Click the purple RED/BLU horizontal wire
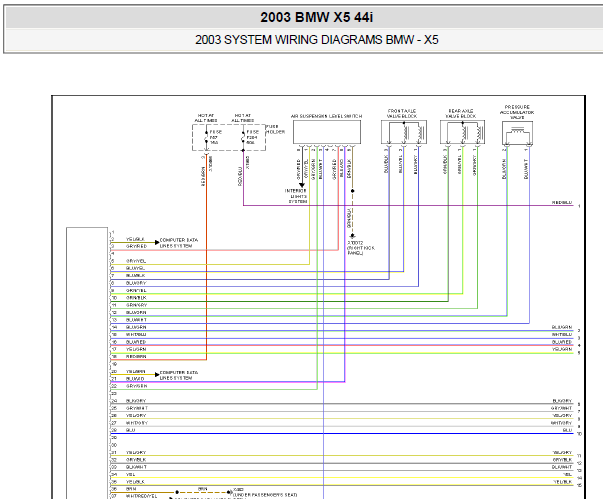The image size is (603, 499). (408, 205)
